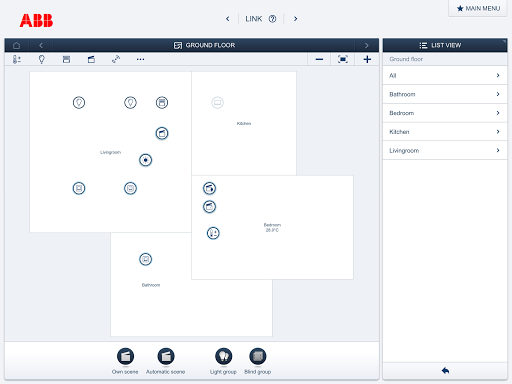
Task: Fit floor plan to screen
Action: (343, 59)
